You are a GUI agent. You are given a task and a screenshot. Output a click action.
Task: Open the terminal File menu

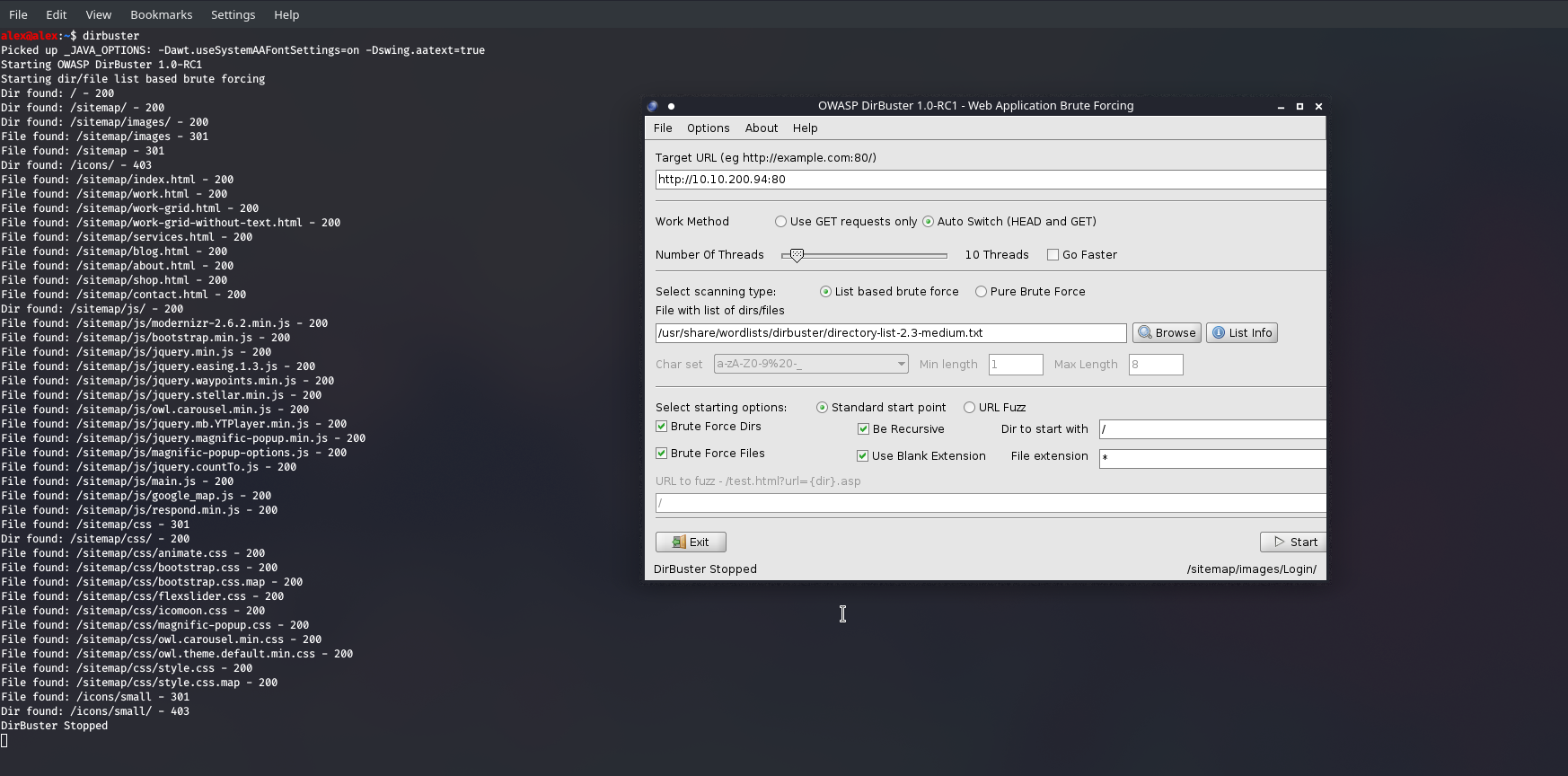click(x=18, y=14)
